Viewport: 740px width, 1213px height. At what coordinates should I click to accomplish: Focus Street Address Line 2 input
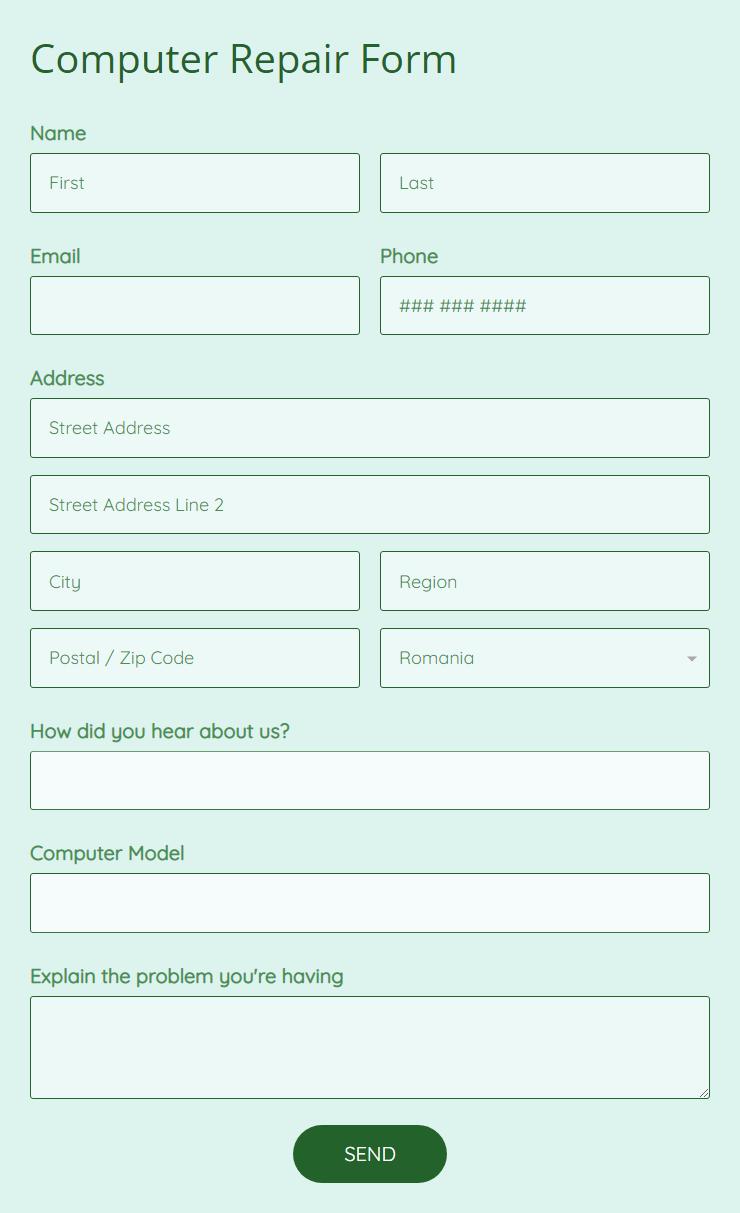coord(370,505)
